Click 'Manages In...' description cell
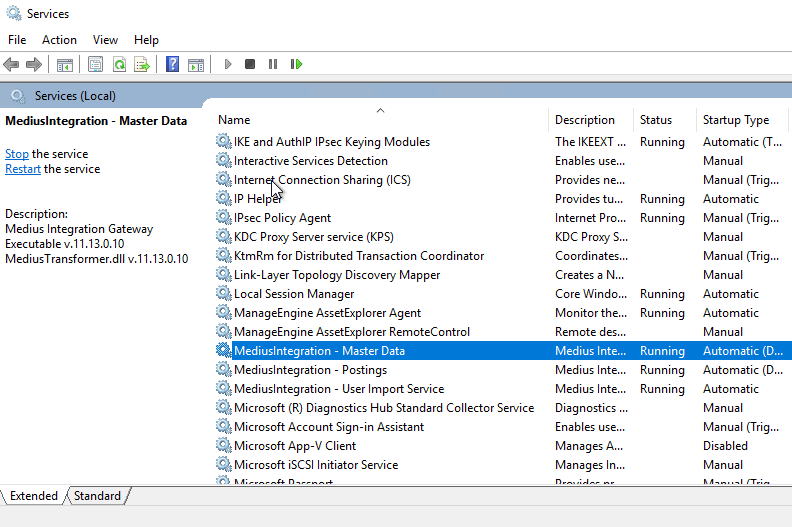 click(589, 464)
